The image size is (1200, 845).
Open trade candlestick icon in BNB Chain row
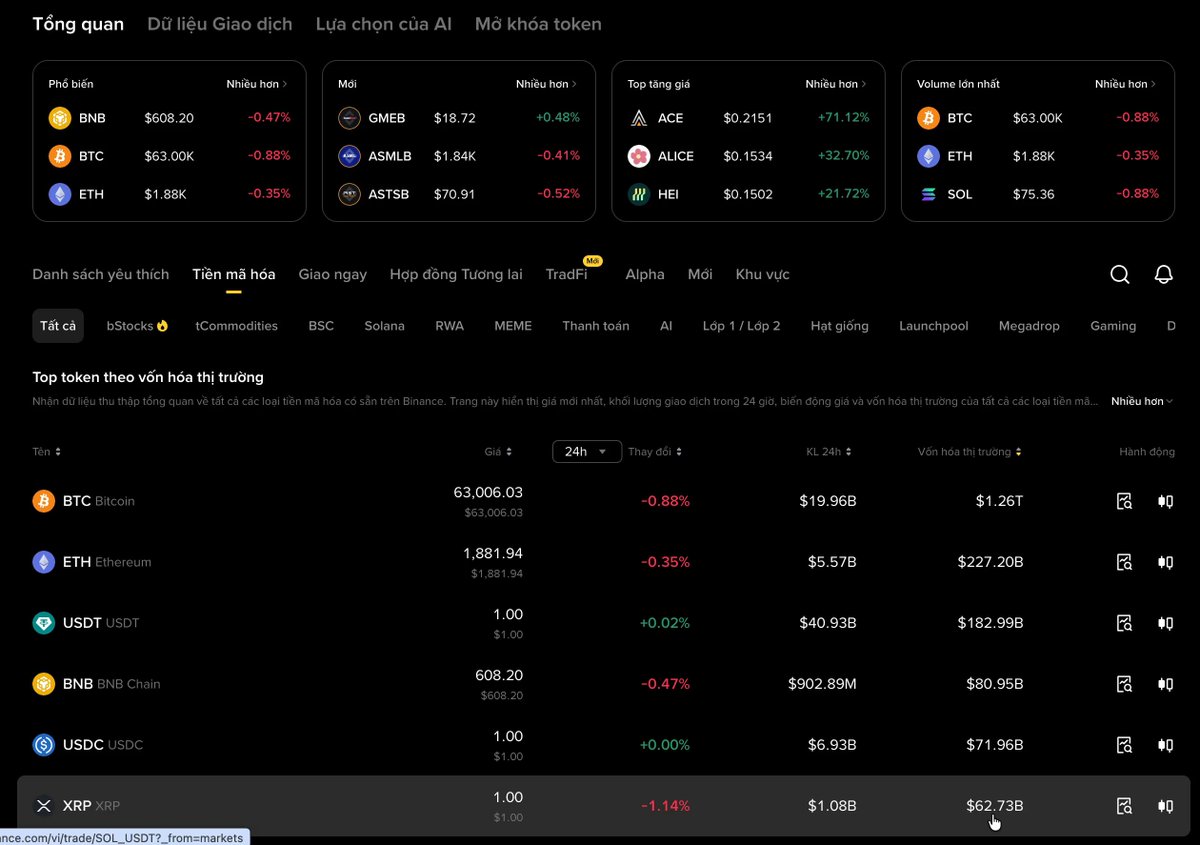(x=1165, y=684)
